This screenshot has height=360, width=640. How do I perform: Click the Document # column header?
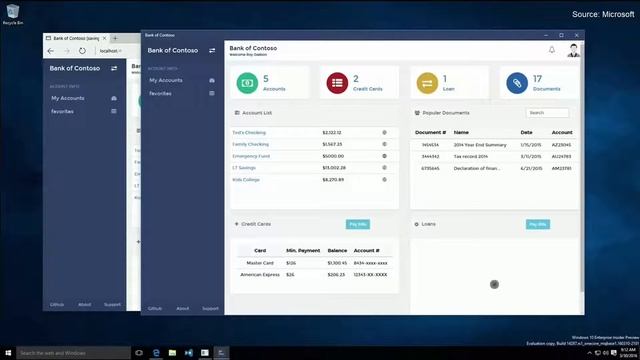[430, 133]
